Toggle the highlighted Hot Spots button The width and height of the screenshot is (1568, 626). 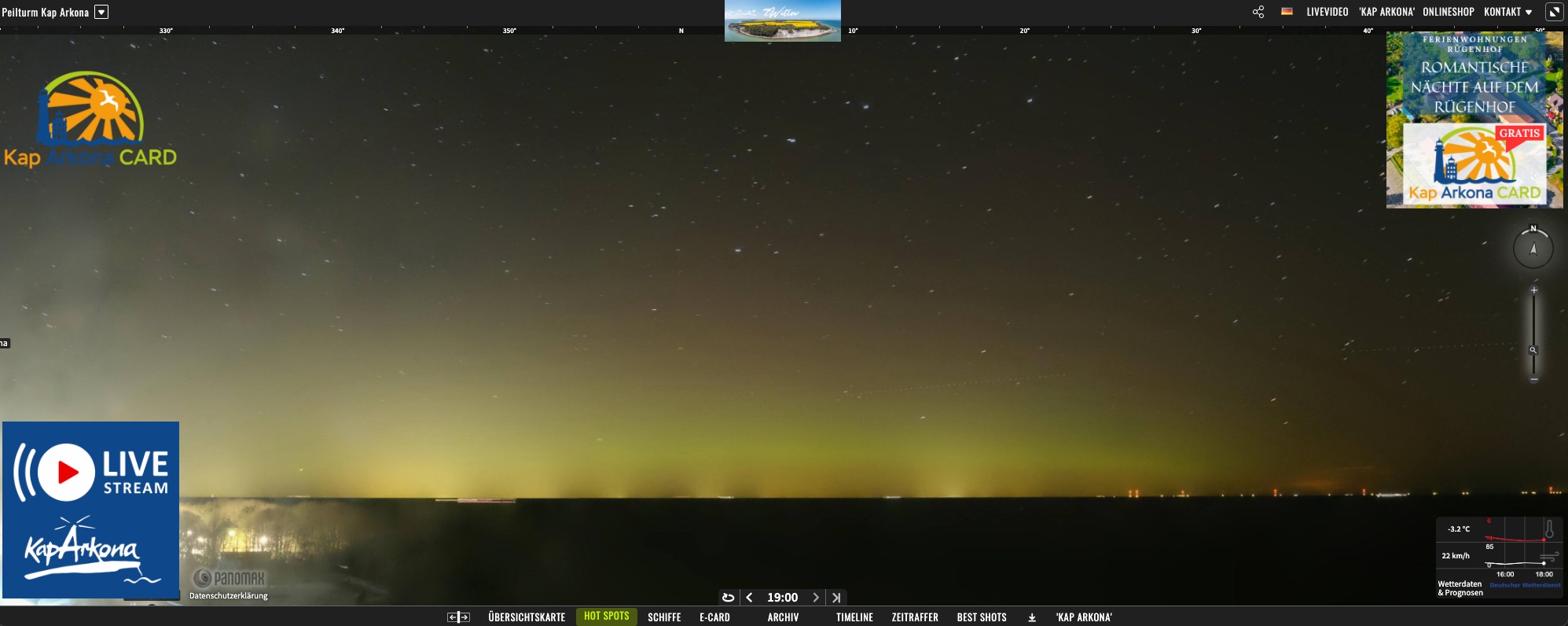(x=606, y=617)
